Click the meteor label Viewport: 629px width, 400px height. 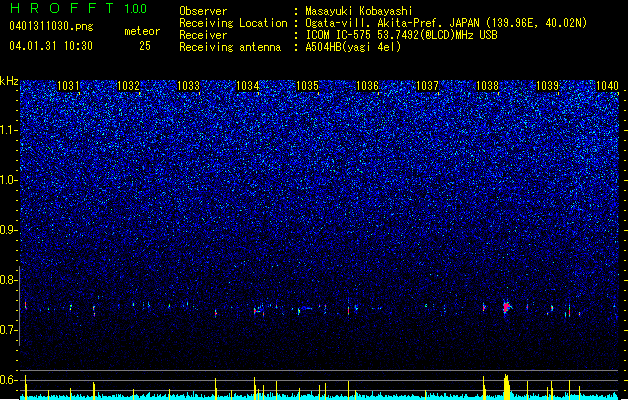pos(142,31)
